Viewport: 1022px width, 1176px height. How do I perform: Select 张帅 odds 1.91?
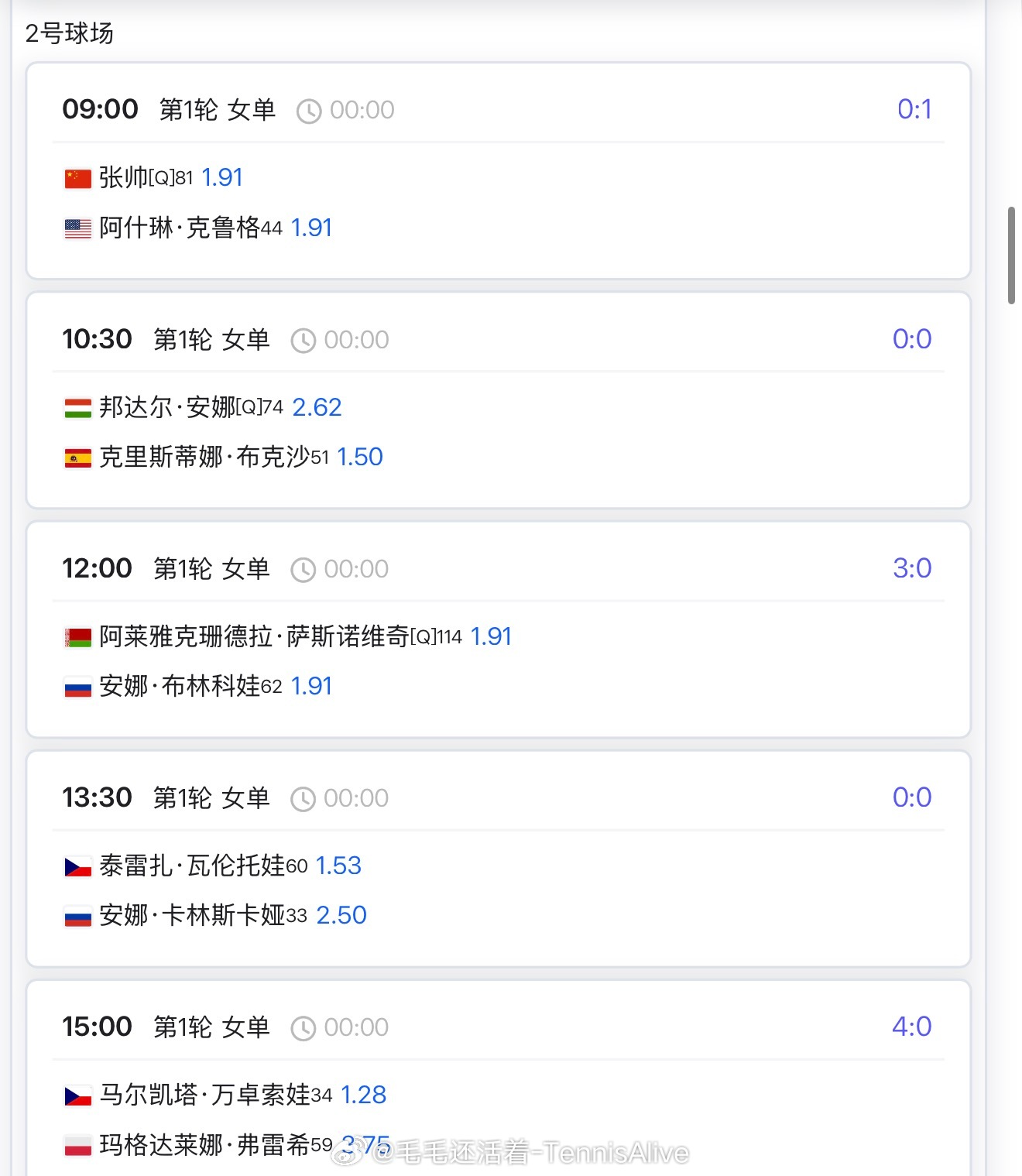click(x=222, y=178)
